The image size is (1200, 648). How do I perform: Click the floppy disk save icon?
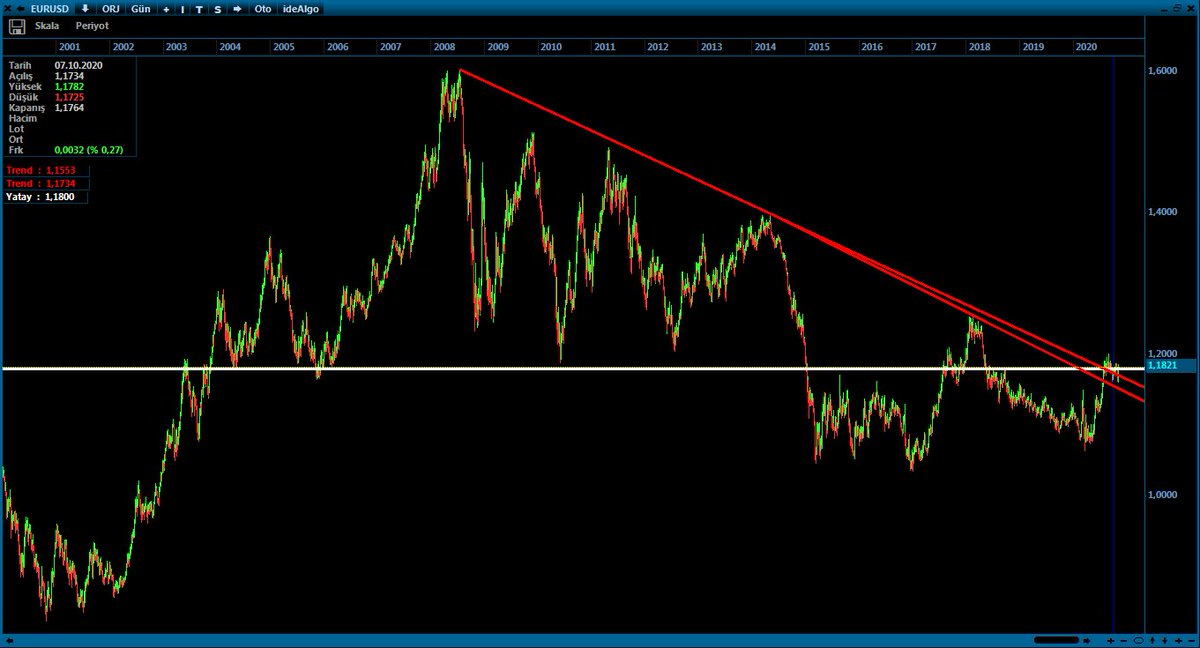point(17,25)
